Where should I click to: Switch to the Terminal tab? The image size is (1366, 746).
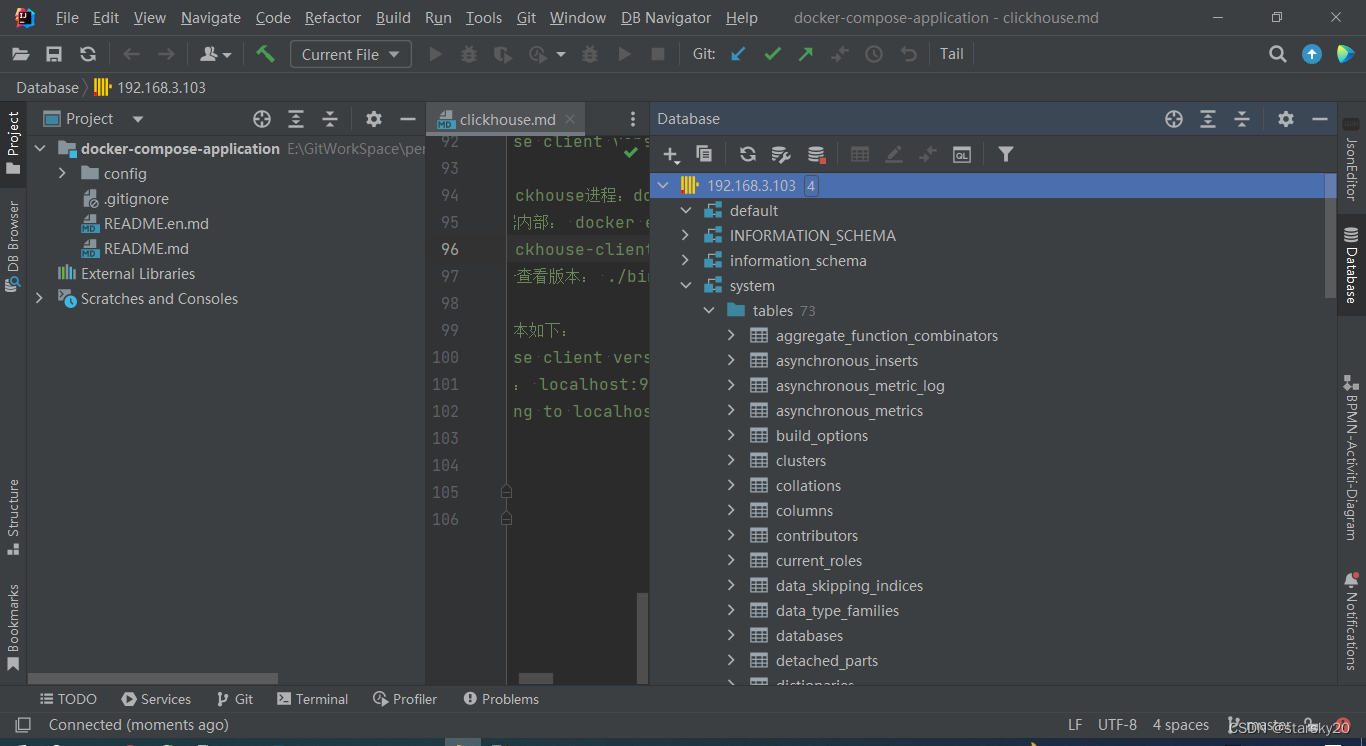click(x=313, y=698)
